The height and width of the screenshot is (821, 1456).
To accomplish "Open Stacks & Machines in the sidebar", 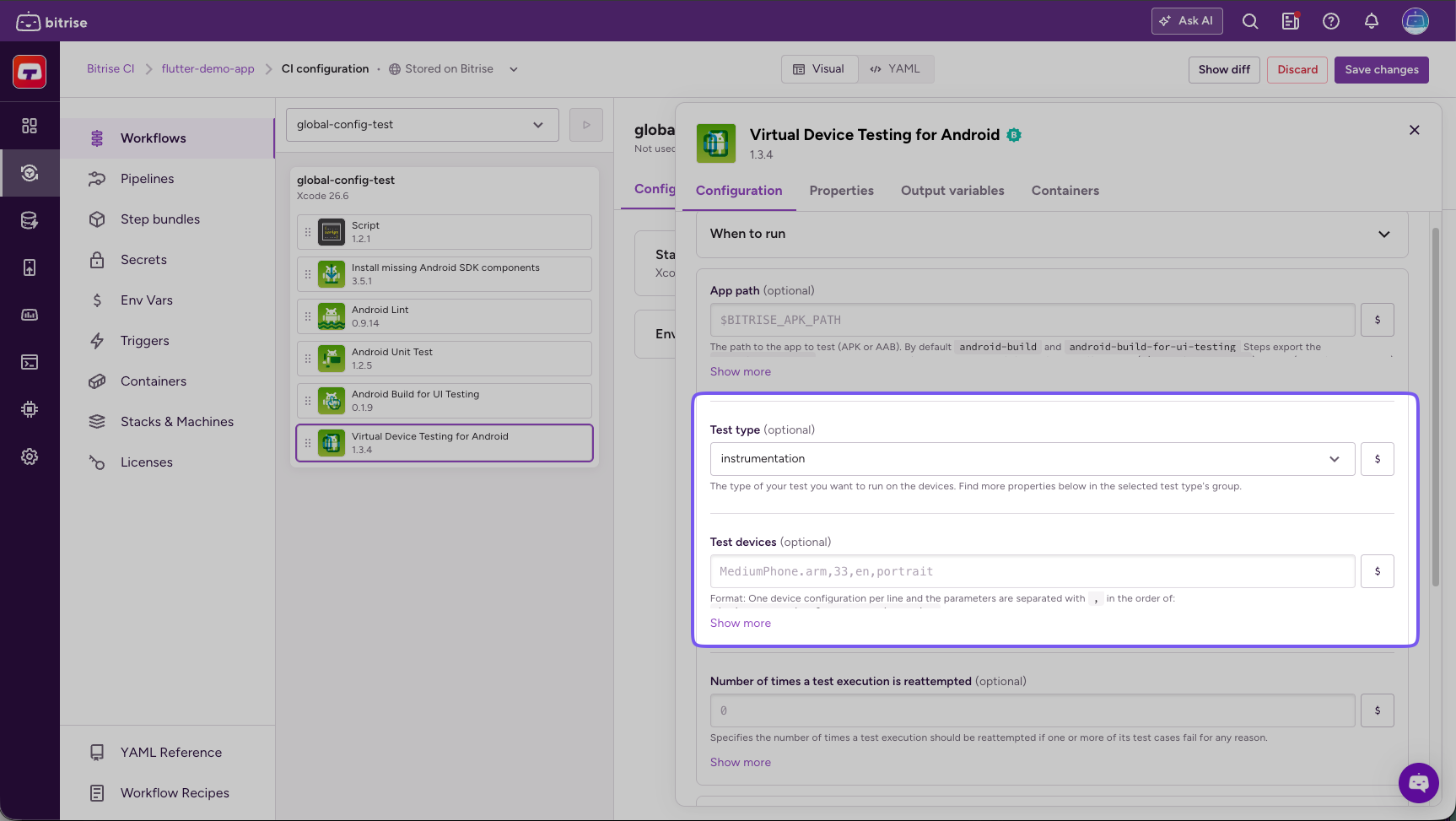I will point(167,422).
